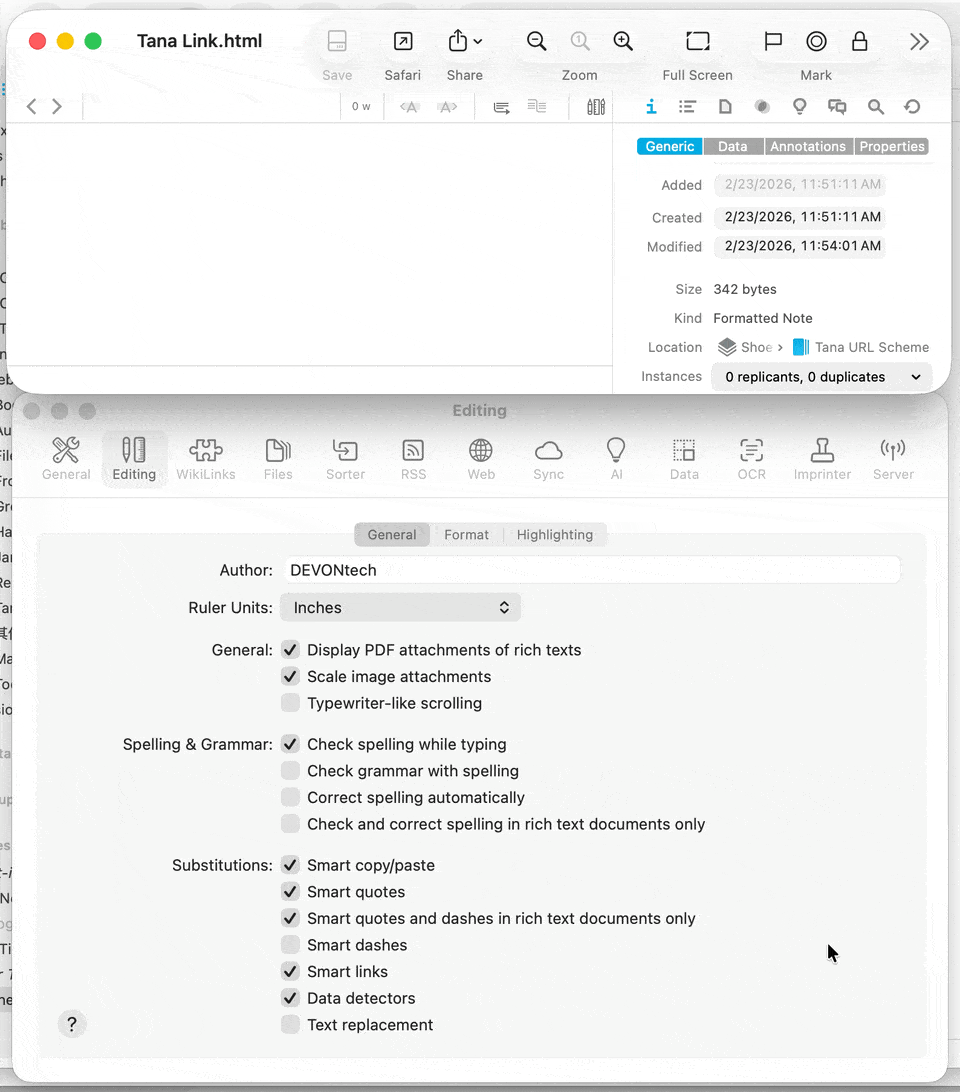Select the Annotations inspector tab
Screen dimensions: 960x1092
807,146
